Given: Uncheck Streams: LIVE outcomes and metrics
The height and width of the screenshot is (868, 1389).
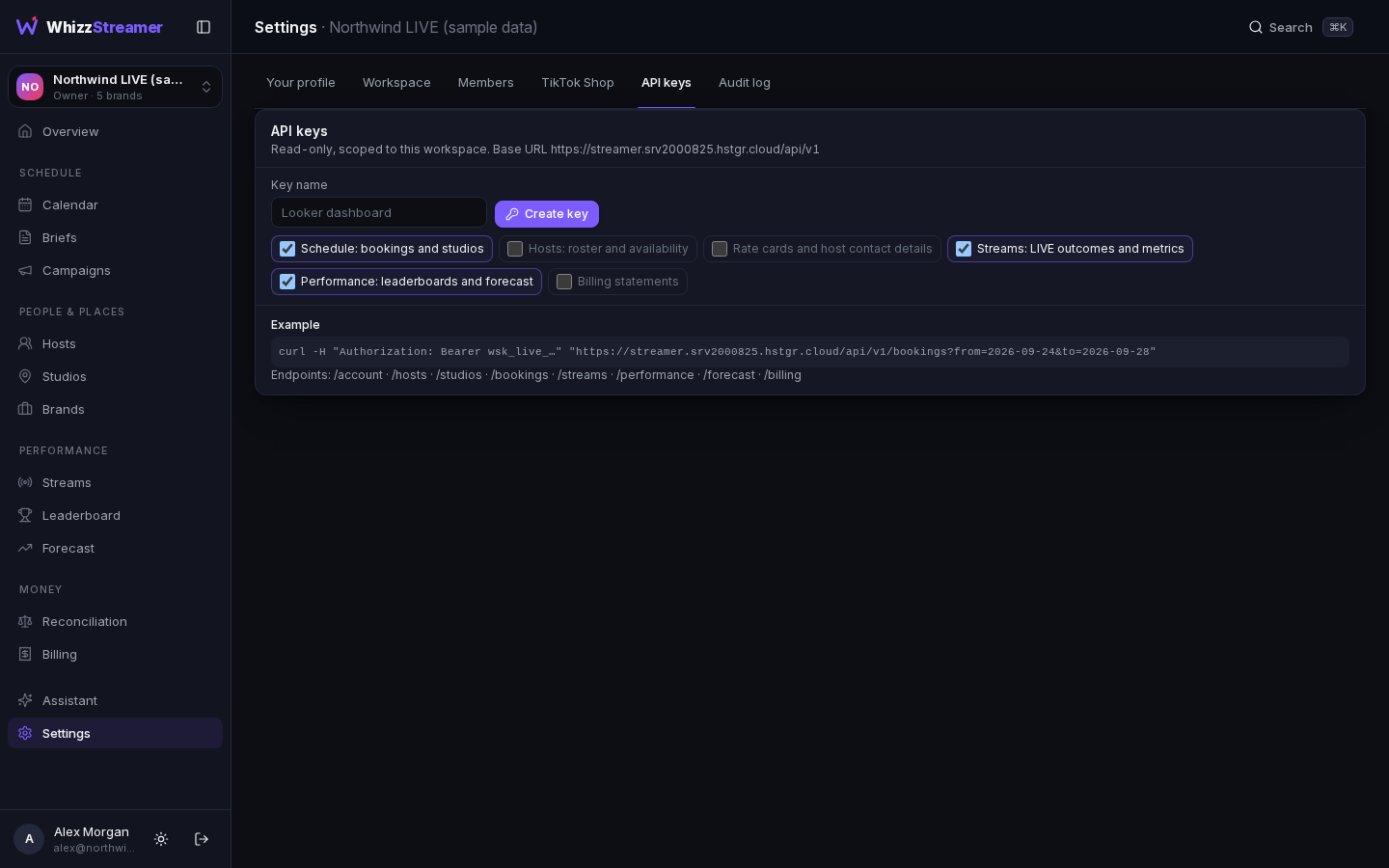Looking at the screenshot, I should (964, 249).
